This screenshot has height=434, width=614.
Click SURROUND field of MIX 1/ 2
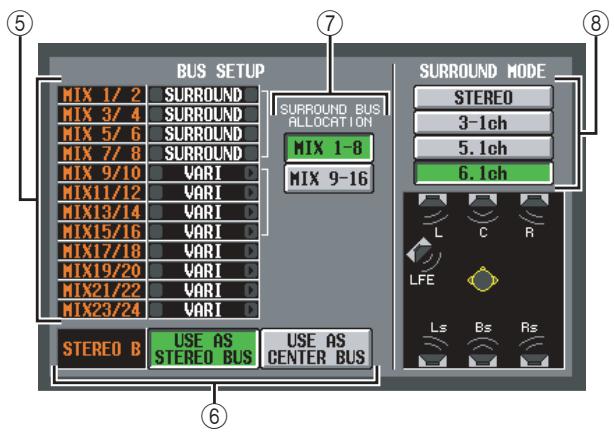tap(203, 95)
